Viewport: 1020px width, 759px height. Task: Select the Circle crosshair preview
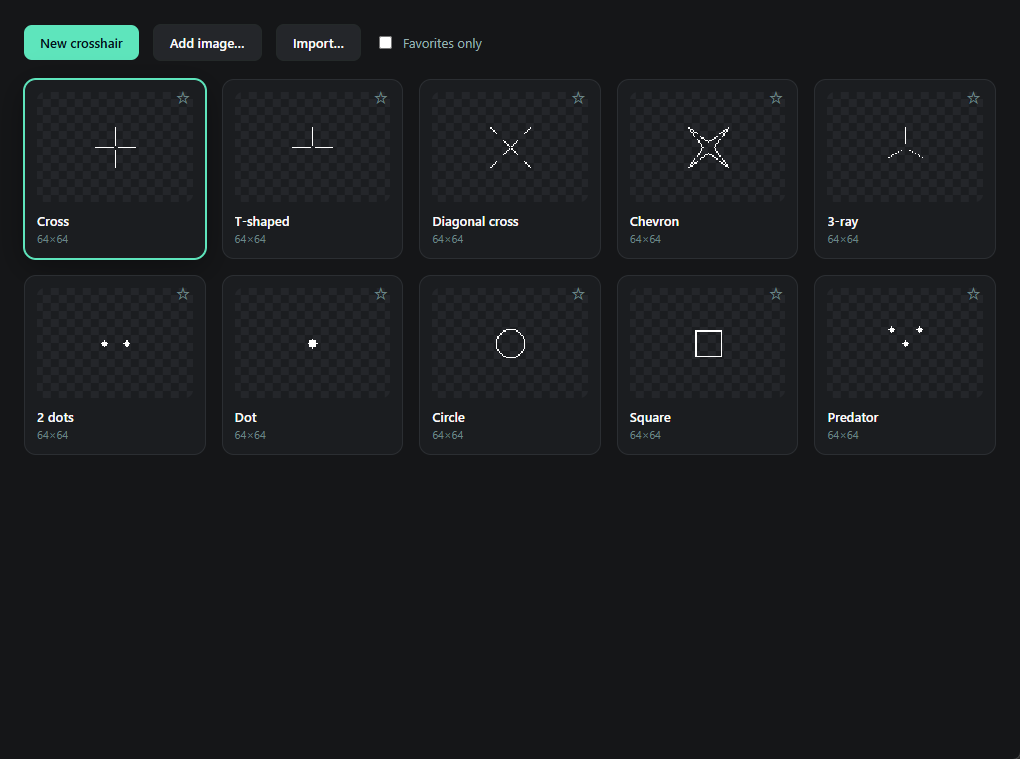[510, 343]
